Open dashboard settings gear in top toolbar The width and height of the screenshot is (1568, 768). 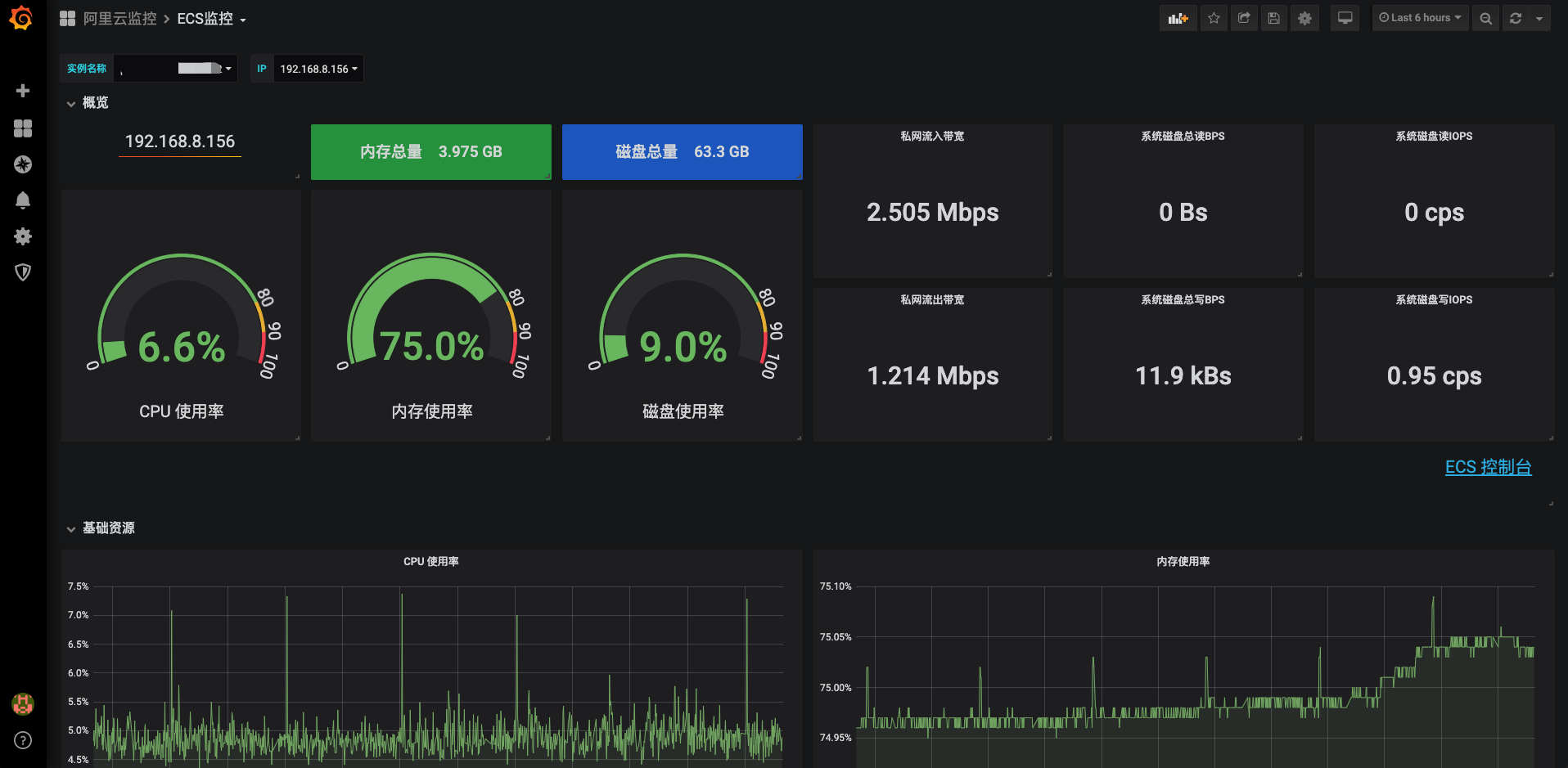point(1304,18)
